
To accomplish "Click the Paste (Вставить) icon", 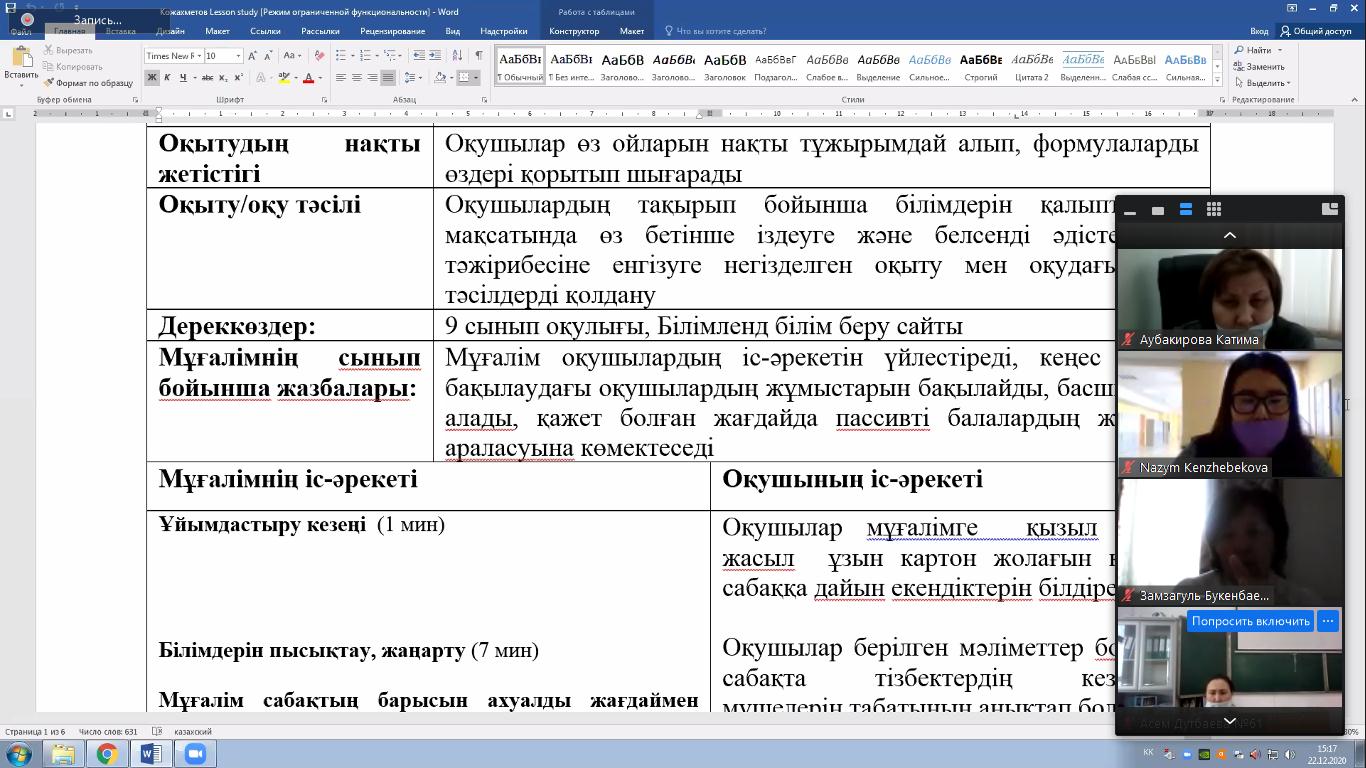I will pos(20,58).
